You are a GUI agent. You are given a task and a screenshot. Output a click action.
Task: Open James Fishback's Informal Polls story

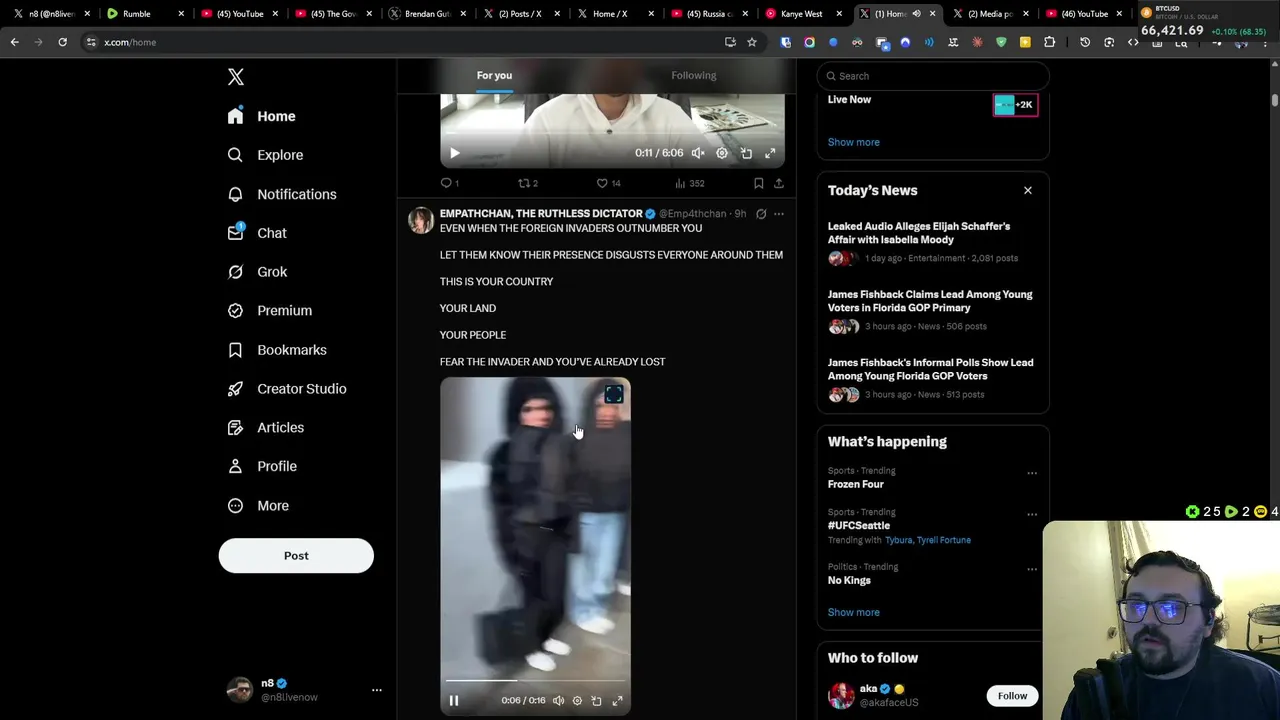coord(932,378)
